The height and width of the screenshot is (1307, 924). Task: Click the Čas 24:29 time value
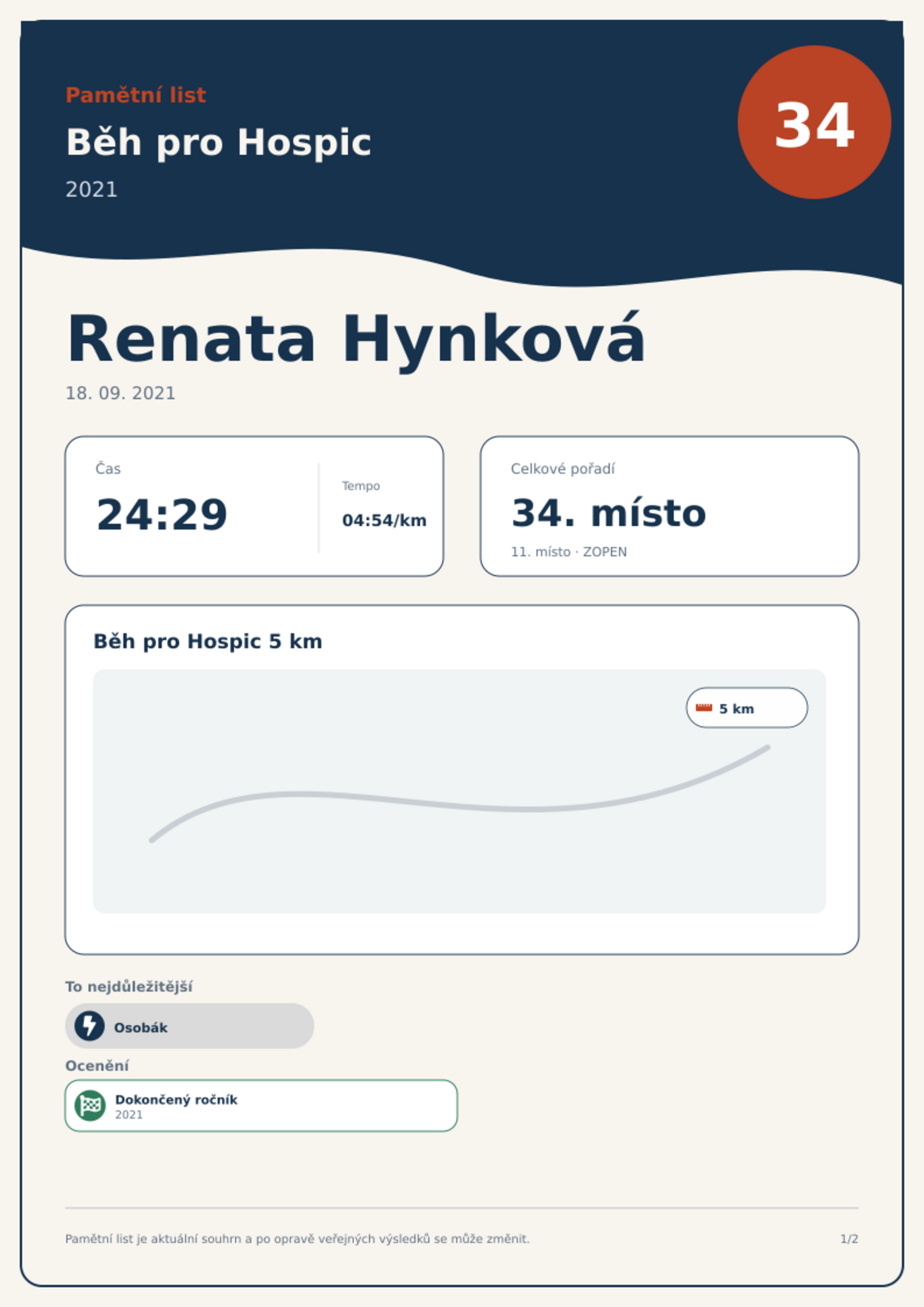coord(162,514)
